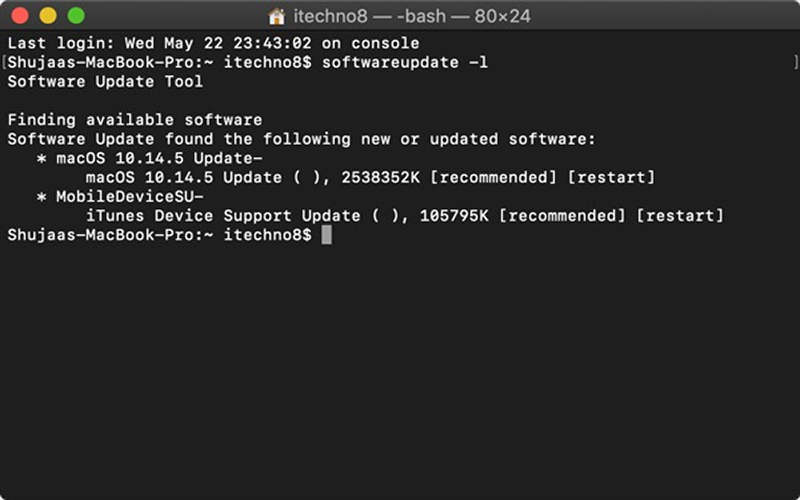
Task: Click [restart] on the macOS update line
Action: [611, 178]
